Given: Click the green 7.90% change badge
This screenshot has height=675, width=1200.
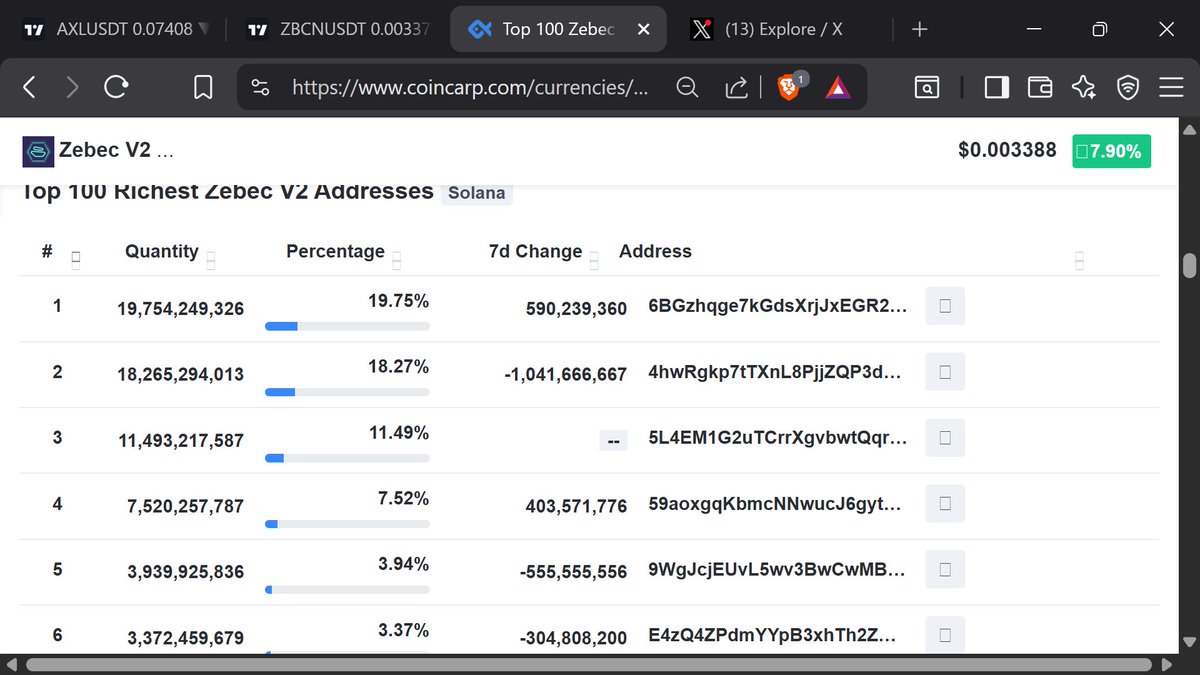Looking at the screenshot, I should coord(1111,151).
